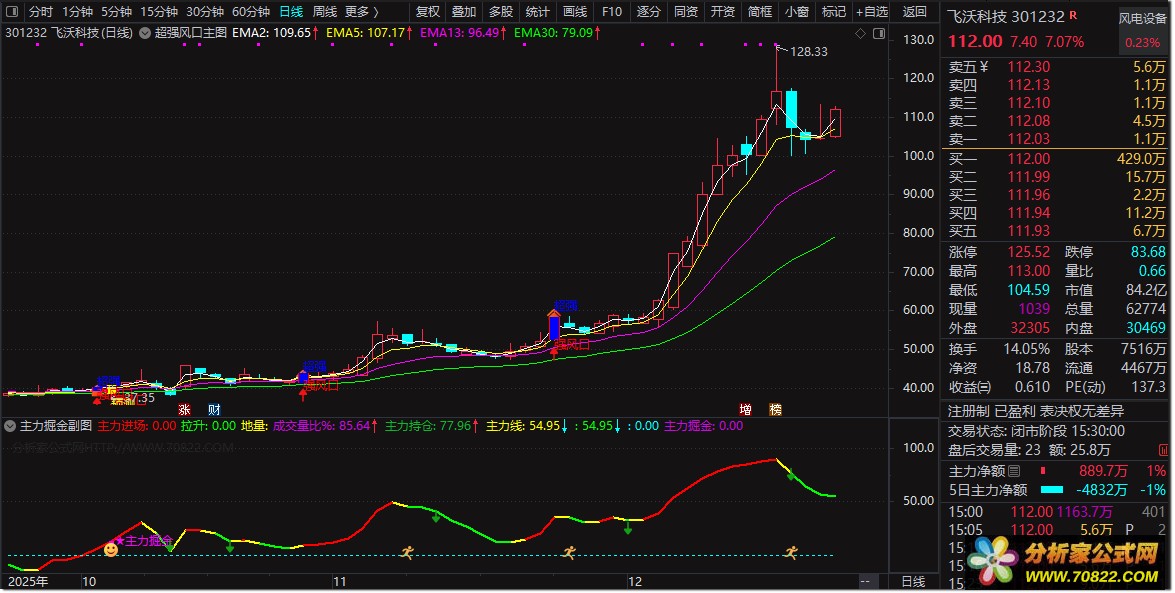Open the 统计 statistics tool
This screenshot has width=1175, height=593.
point(537,11)
